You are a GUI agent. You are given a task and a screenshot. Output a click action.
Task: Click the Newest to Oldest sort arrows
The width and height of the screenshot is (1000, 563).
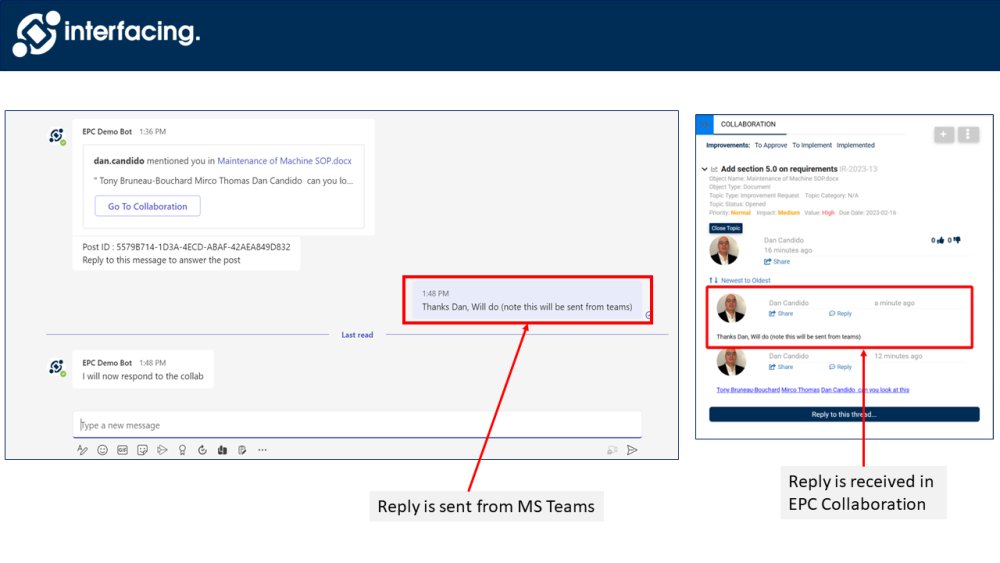(713, 281)
